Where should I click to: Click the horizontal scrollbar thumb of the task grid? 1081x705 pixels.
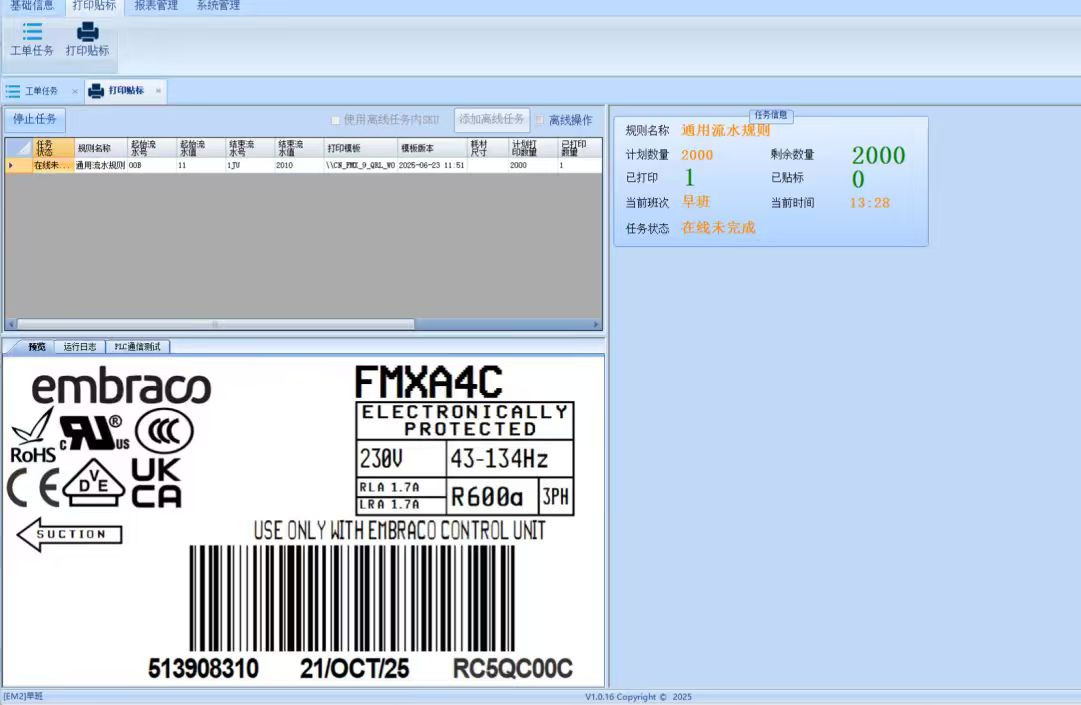tap(215, 324)
